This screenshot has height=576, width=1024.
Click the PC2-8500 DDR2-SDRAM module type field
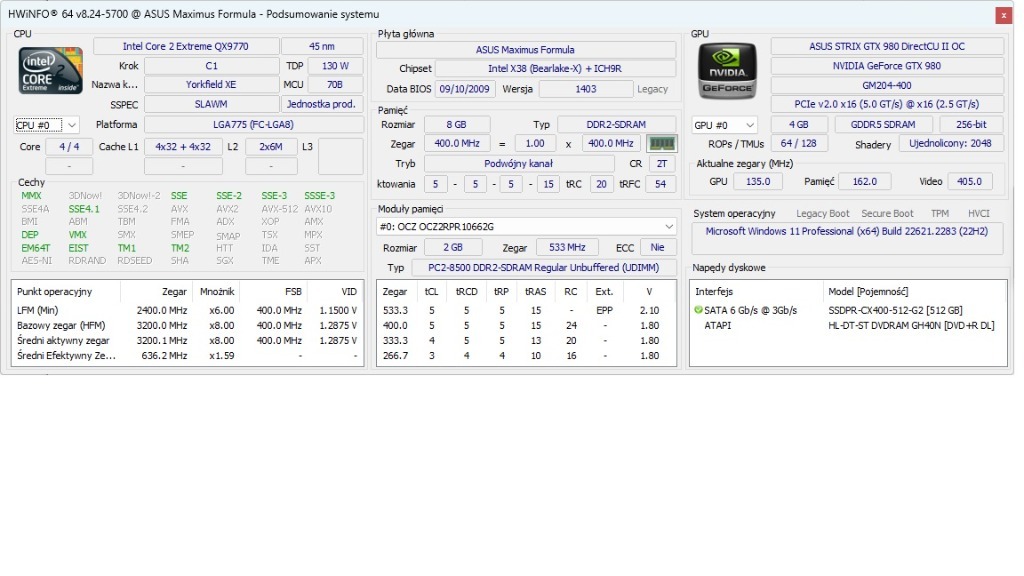pos(543,268)
